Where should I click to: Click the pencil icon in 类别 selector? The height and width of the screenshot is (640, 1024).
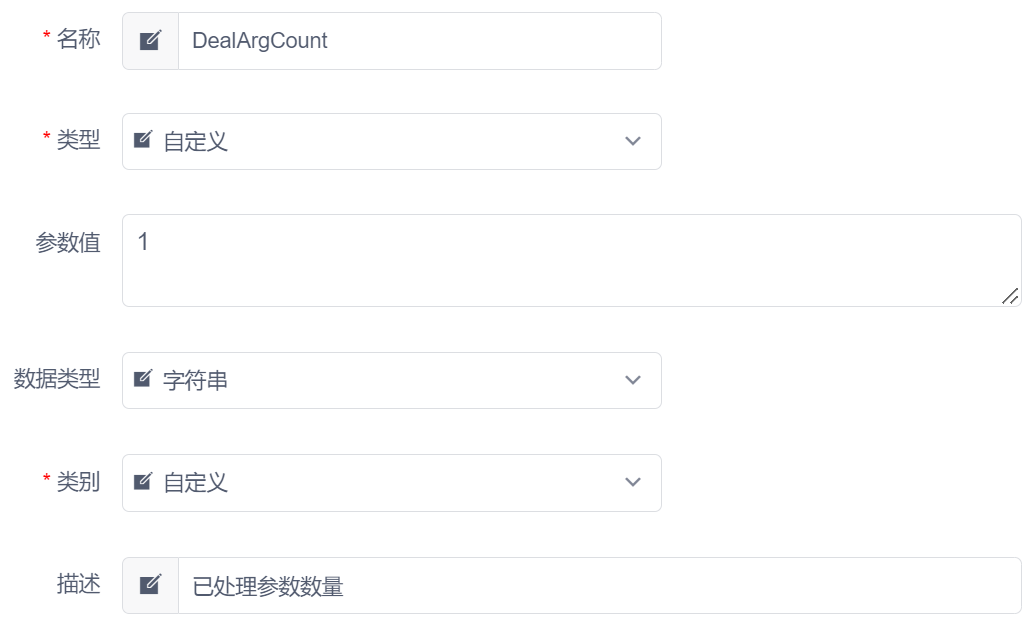(x=142, y=482)
